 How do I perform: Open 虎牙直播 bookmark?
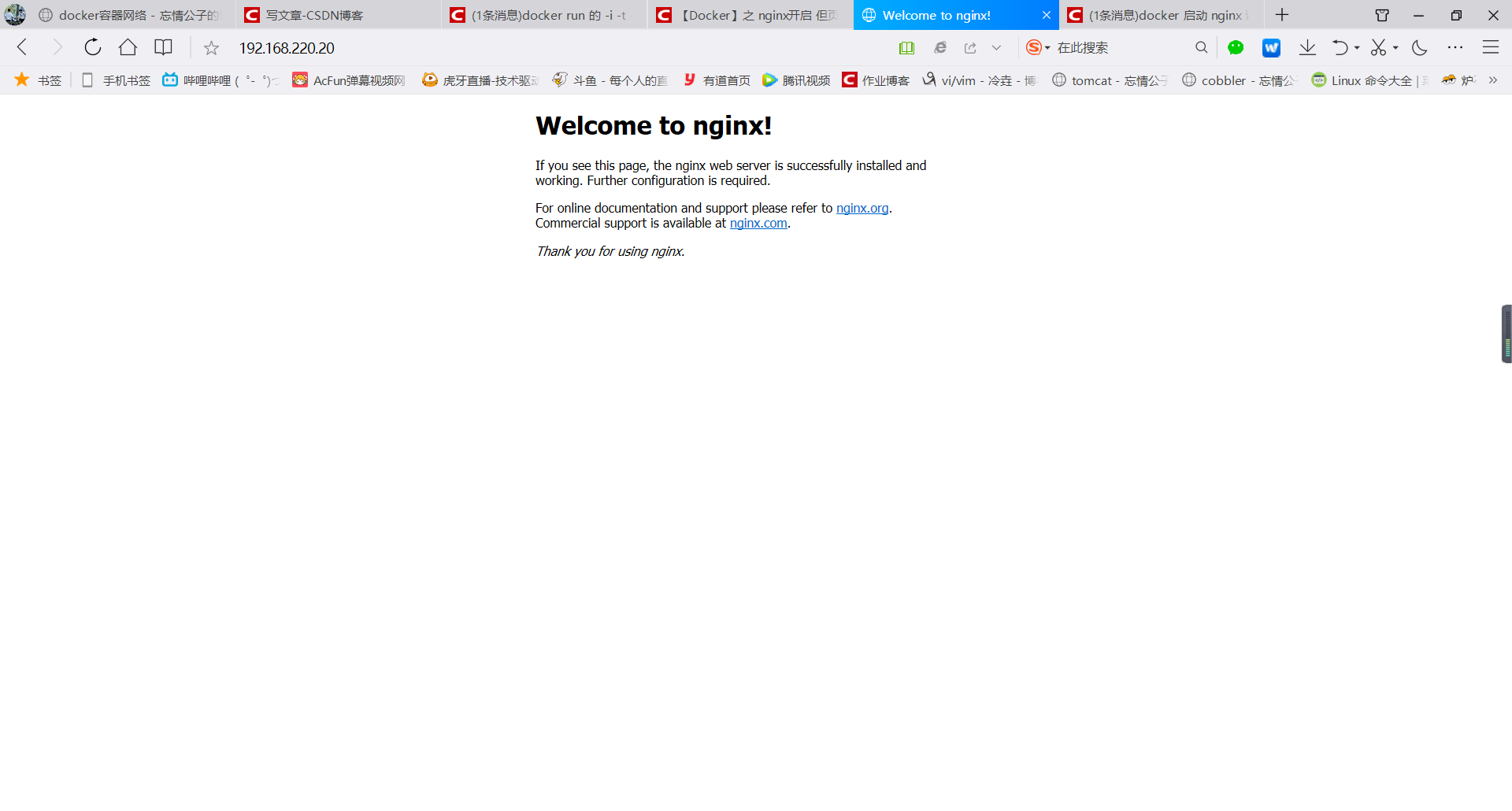(480, 80)
